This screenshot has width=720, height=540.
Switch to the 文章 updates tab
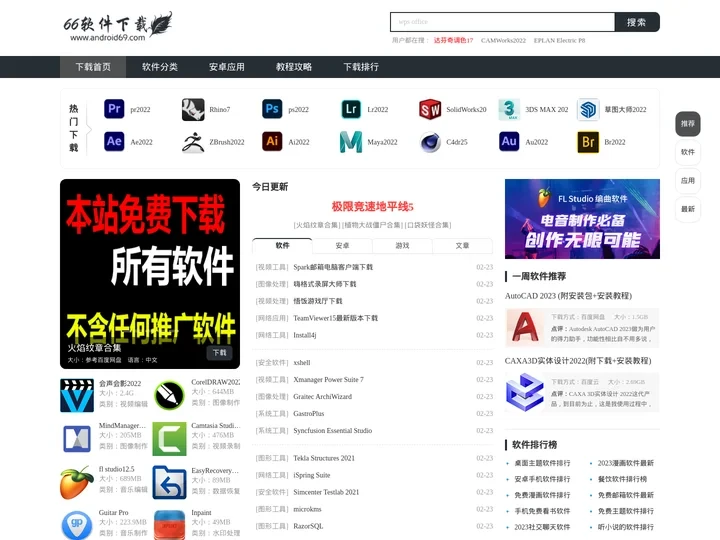(462, 246)
